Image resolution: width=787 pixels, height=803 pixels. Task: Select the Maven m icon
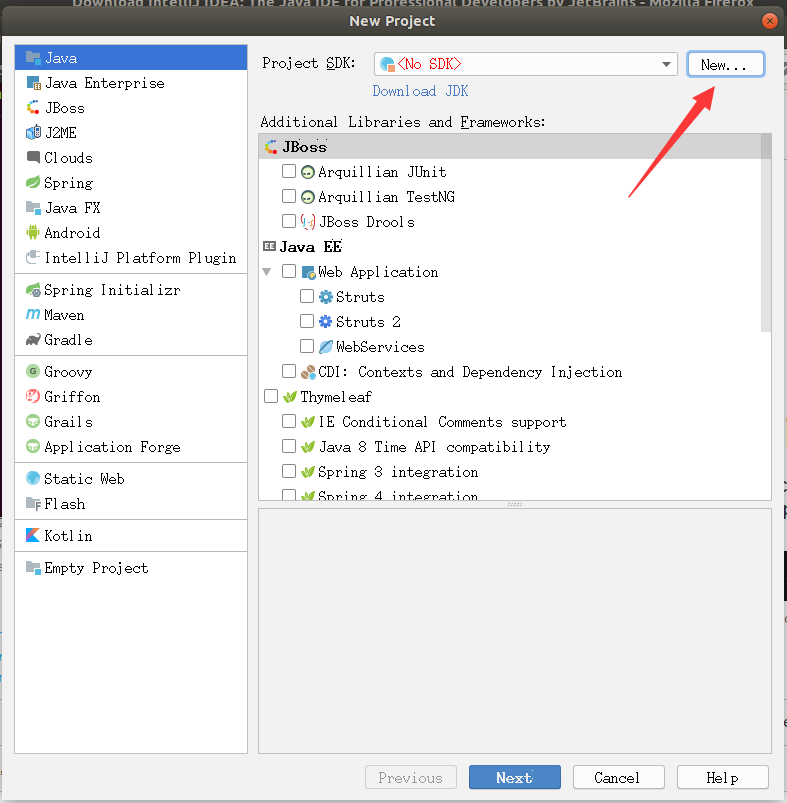point(33,314)
